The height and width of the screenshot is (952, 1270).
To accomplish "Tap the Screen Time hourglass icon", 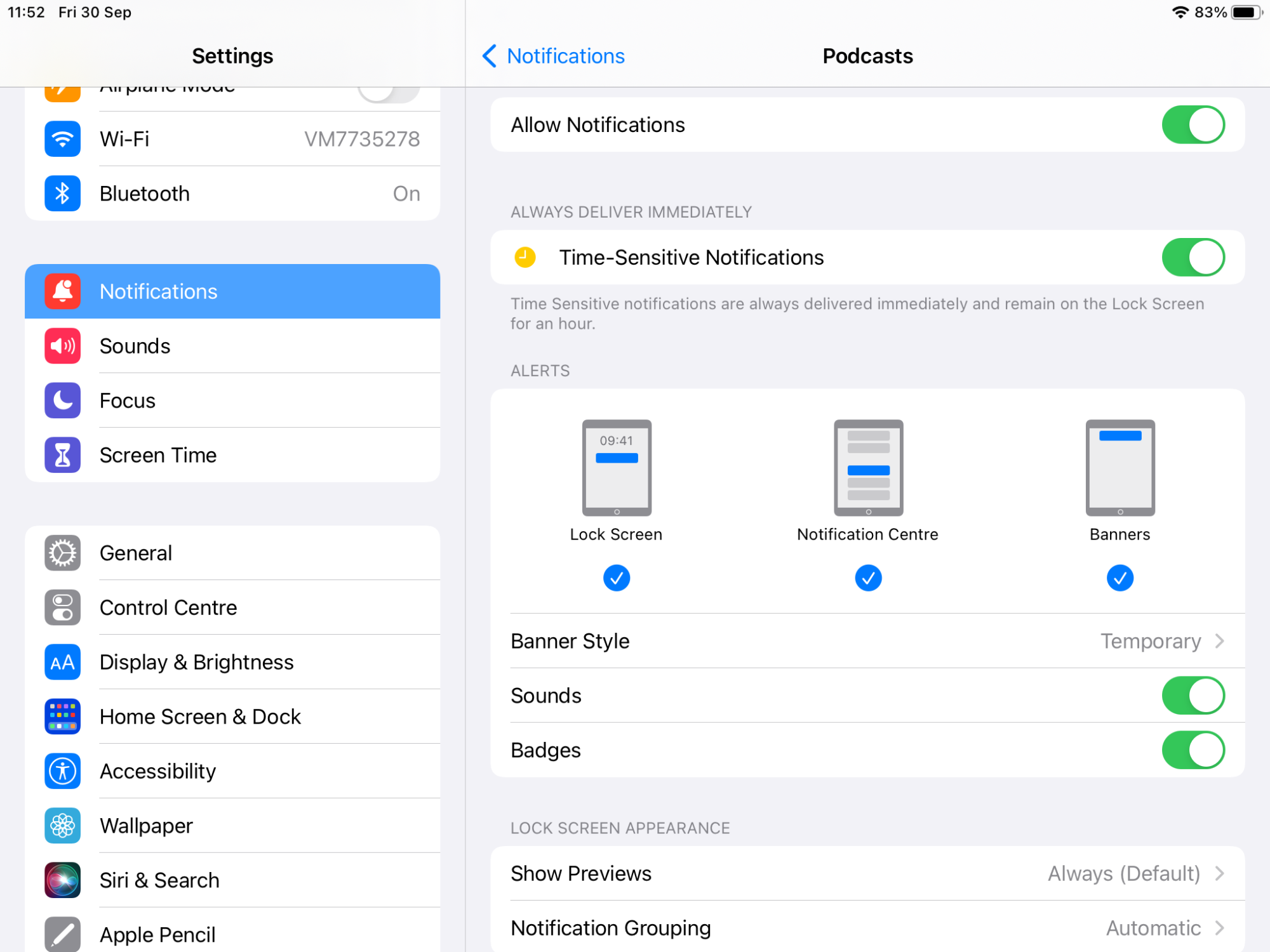I will pos(62,455).
